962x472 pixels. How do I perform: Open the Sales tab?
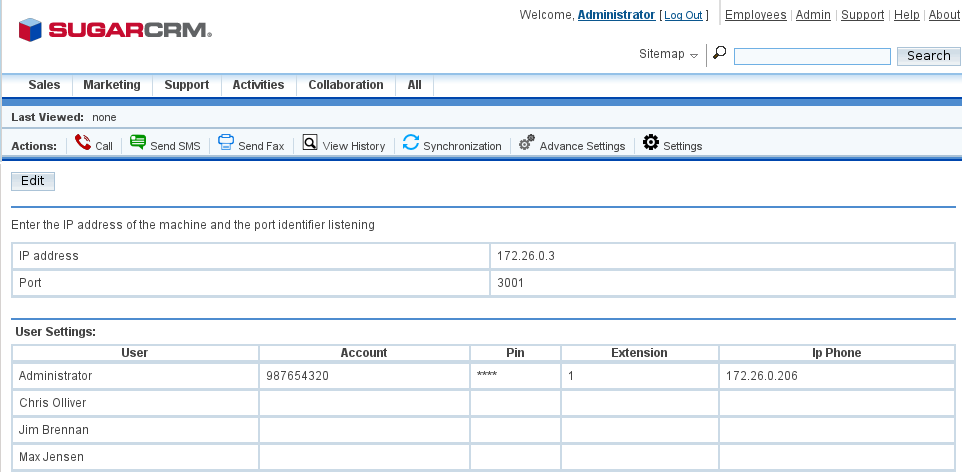(x=44, y=85)
